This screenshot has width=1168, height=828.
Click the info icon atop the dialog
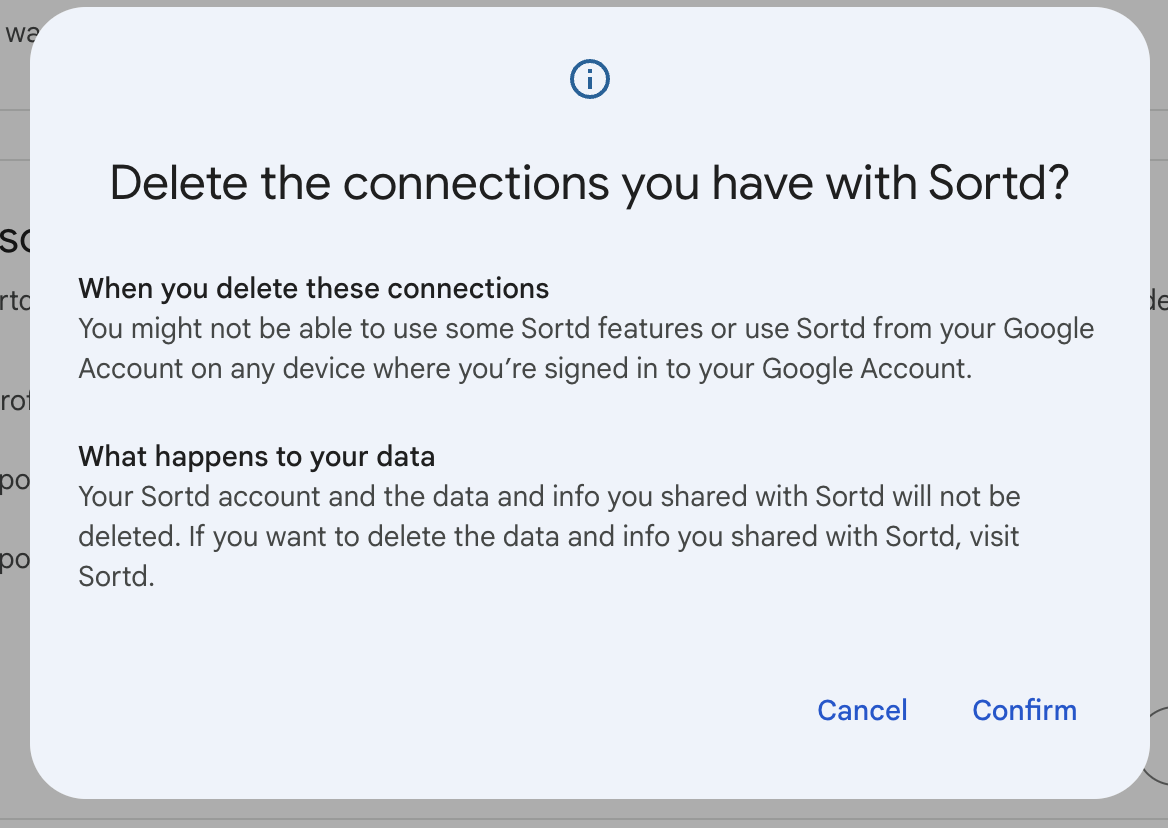point(589,79)
